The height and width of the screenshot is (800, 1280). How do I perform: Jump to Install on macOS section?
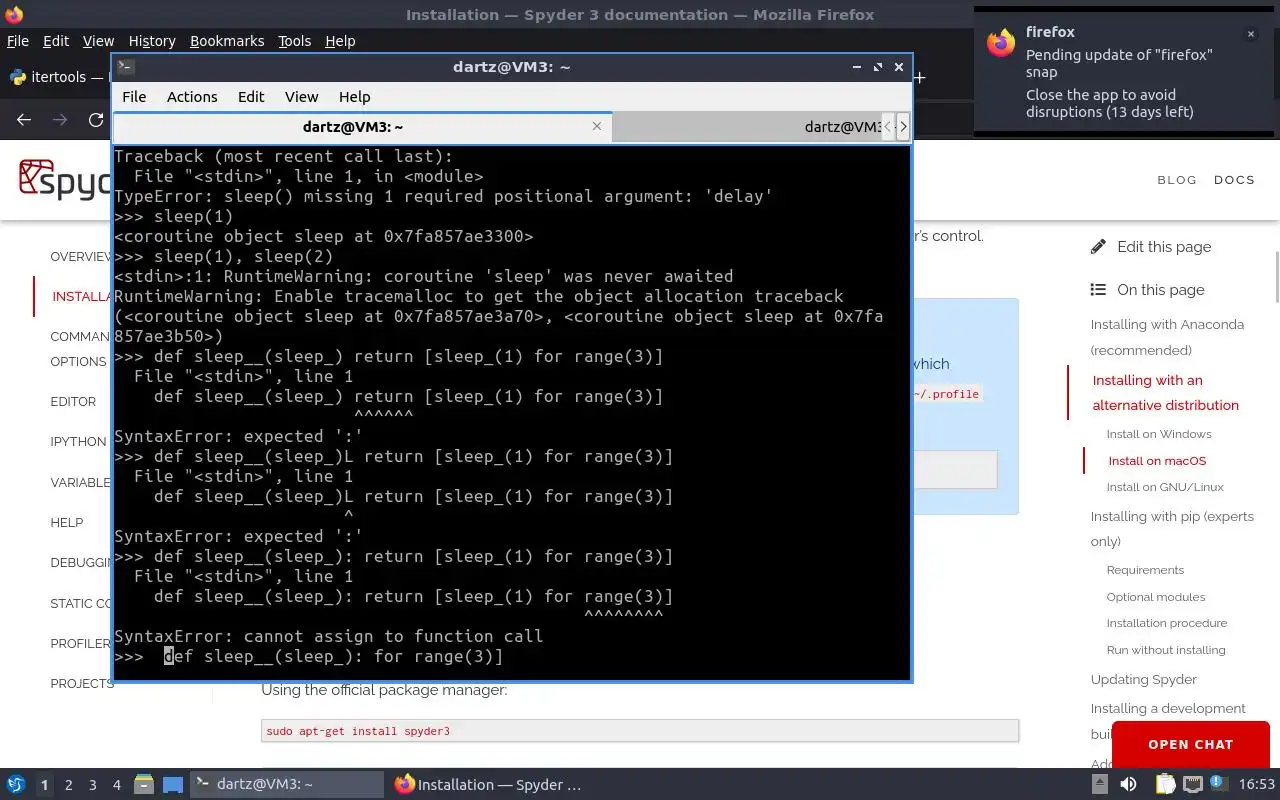coord(1157,461)
